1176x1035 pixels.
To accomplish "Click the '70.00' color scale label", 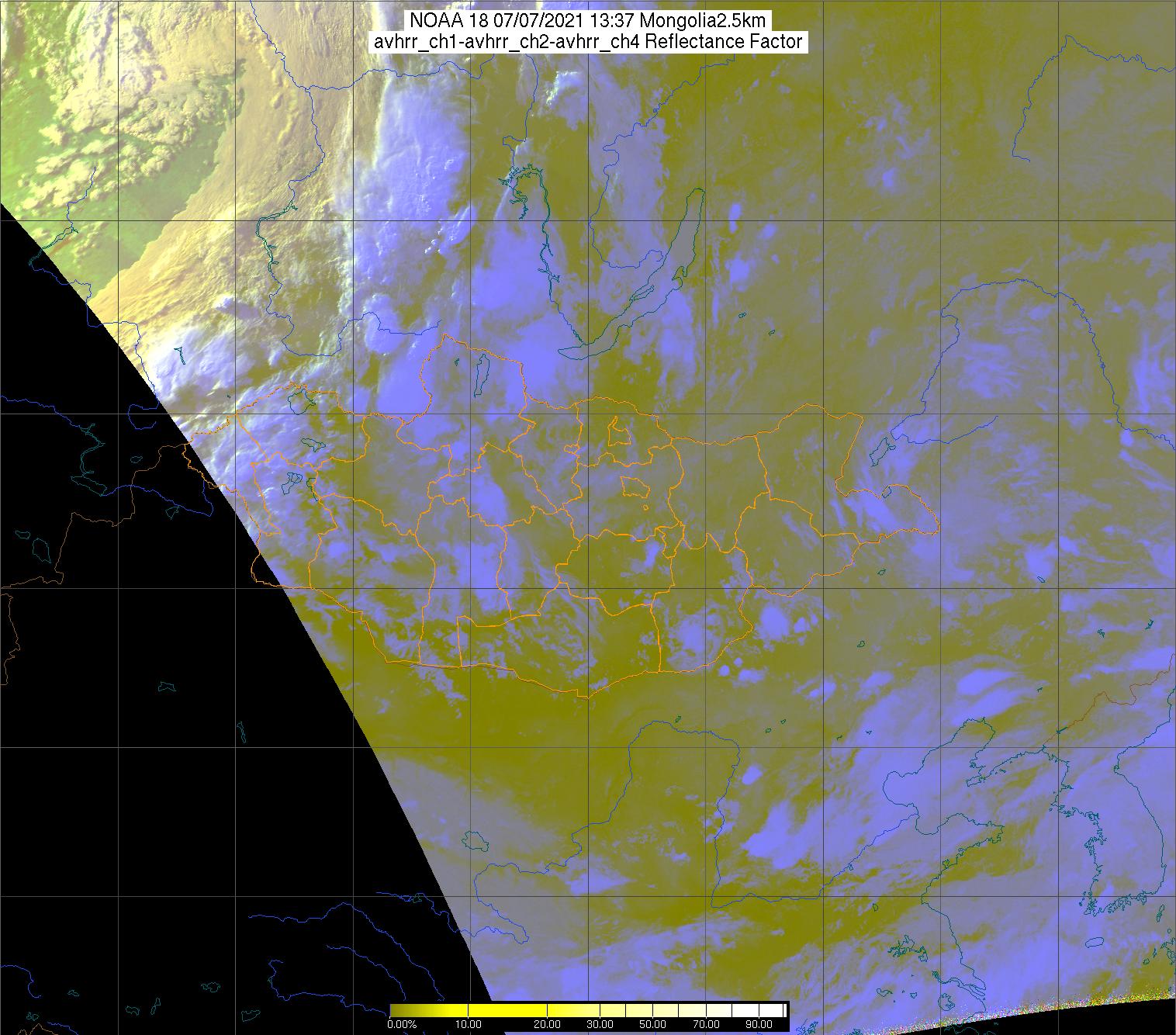I will point(706,1024).
